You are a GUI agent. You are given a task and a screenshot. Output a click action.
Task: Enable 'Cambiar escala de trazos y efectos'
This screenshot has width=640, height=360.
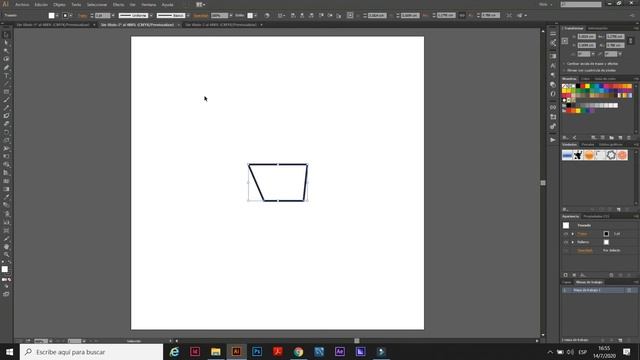565,64
